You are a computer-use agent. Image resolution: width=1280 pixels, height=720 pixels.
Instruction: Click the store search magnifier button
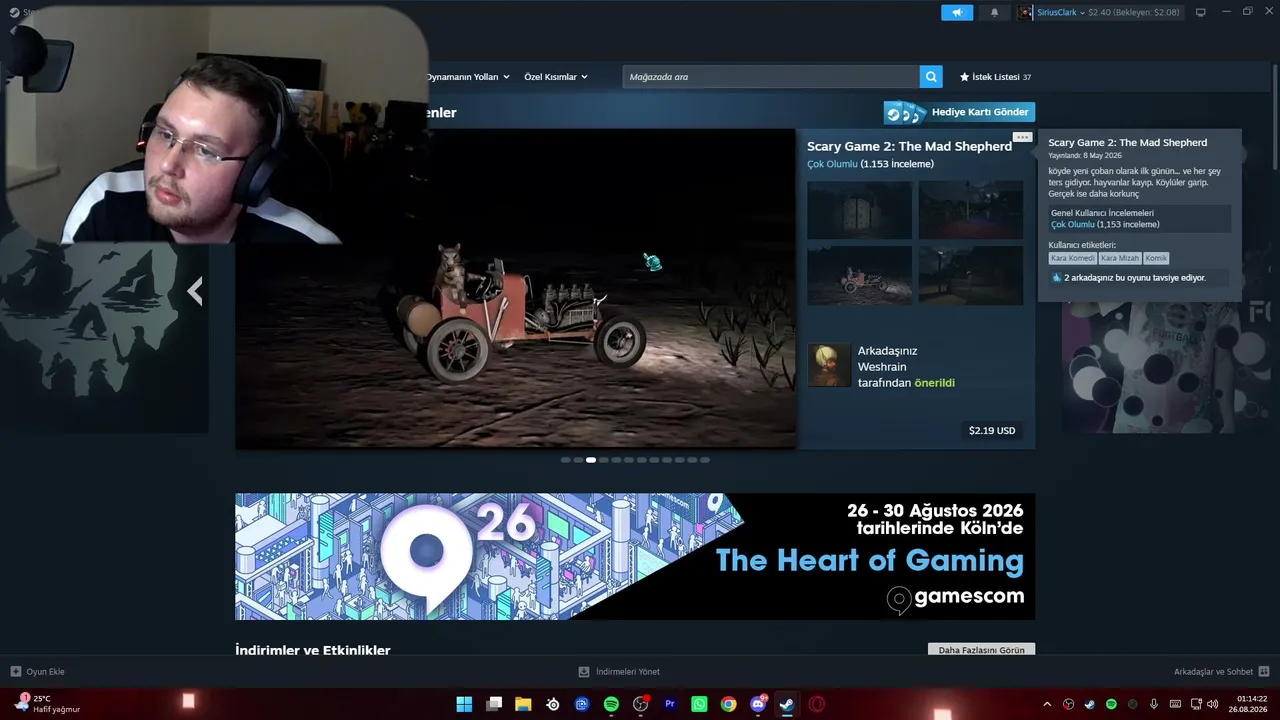pyautogui.click(x=932, y=77)
